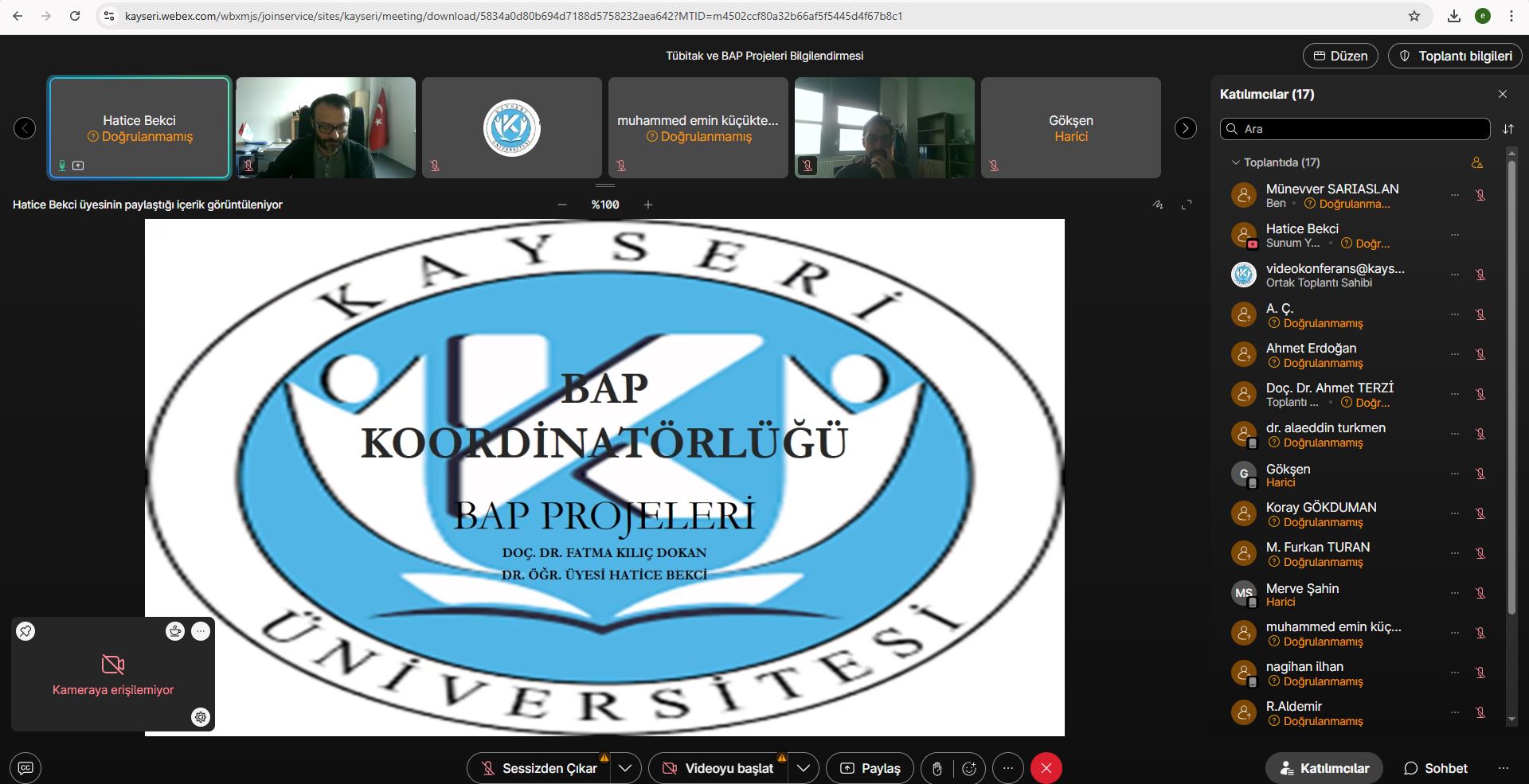The height and width of the screenshot is (784, 1529).
Task: Open video options dropdown arrow
Action: [804, 768]
